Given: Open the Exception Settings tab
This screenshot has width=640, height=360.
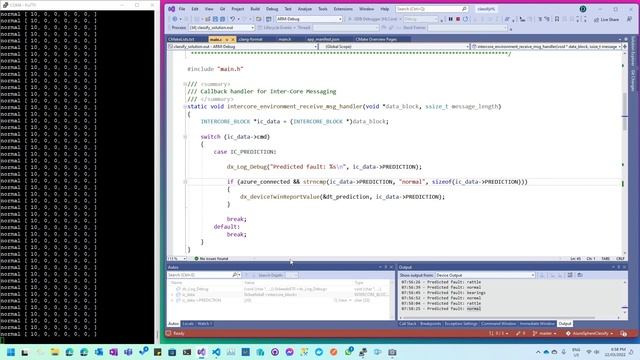Looking at the screenshot, I should pos(461,324).
